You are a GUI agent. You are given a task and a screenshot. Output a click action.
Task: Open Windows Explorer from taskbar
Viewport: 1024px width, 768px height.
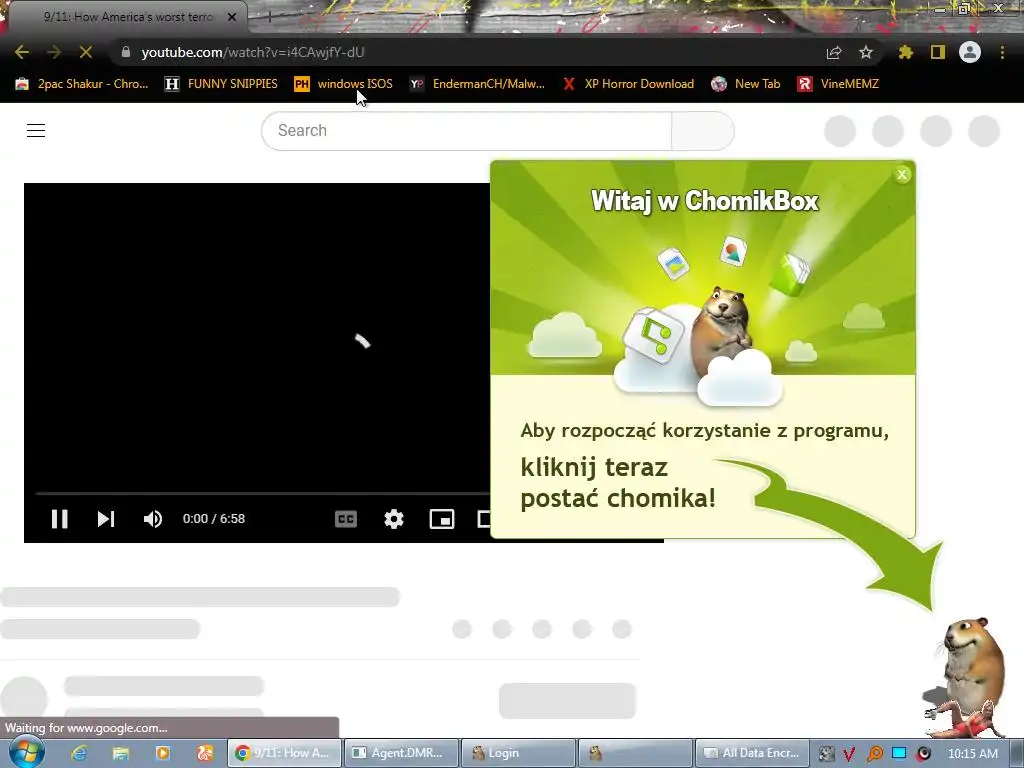coord(121,753)
